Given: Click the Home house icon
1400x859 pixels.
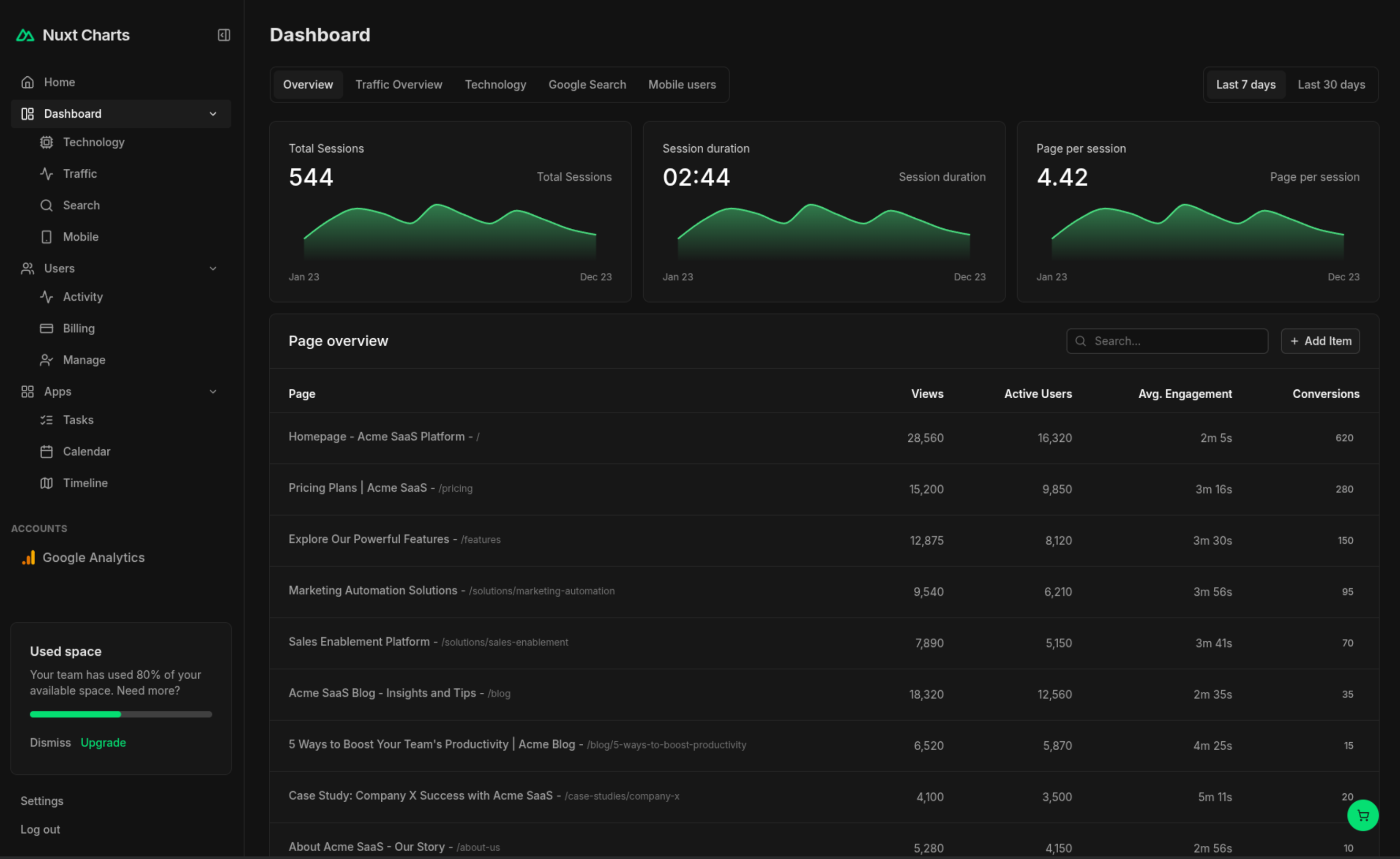Looking at the screenshot, I should [x=27, y=82].
